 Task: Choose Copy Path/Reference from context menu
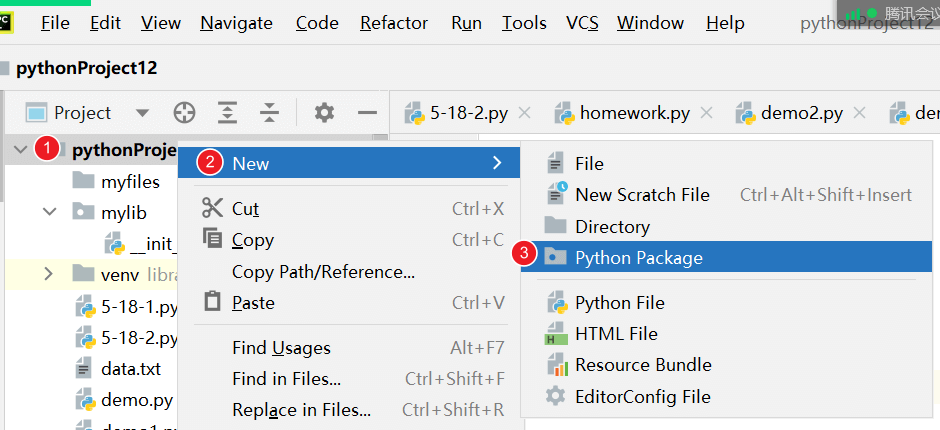pos(323,271)
